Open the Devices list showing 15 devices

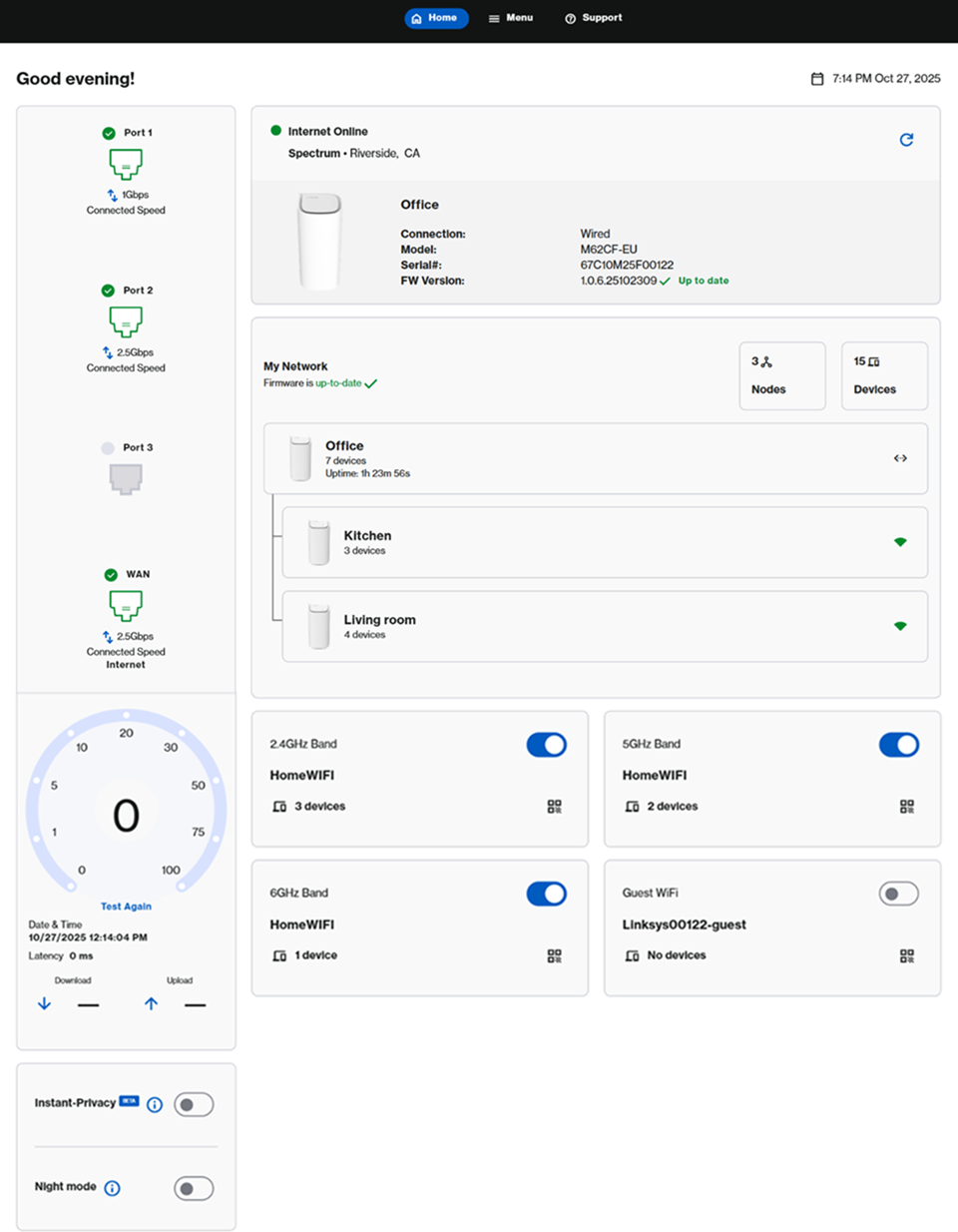(884, 375)
